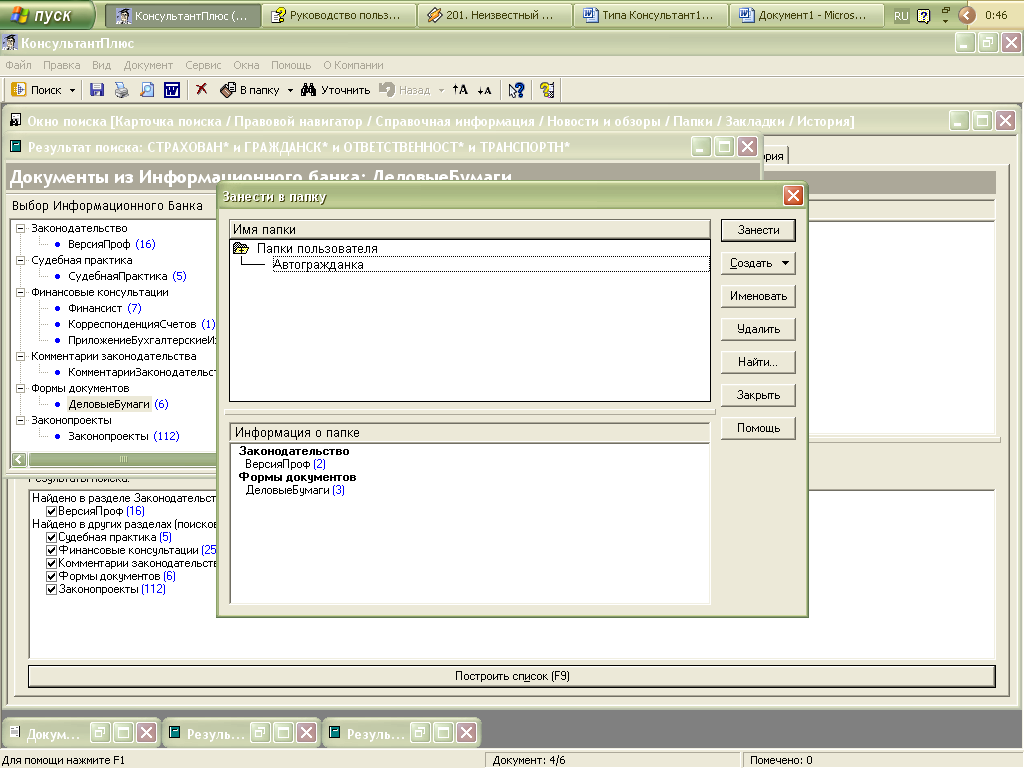Image resolution: width=1024 pixels, height=768 pixels.
Task: Save document with the floppy disk icon
Action: 97,90
